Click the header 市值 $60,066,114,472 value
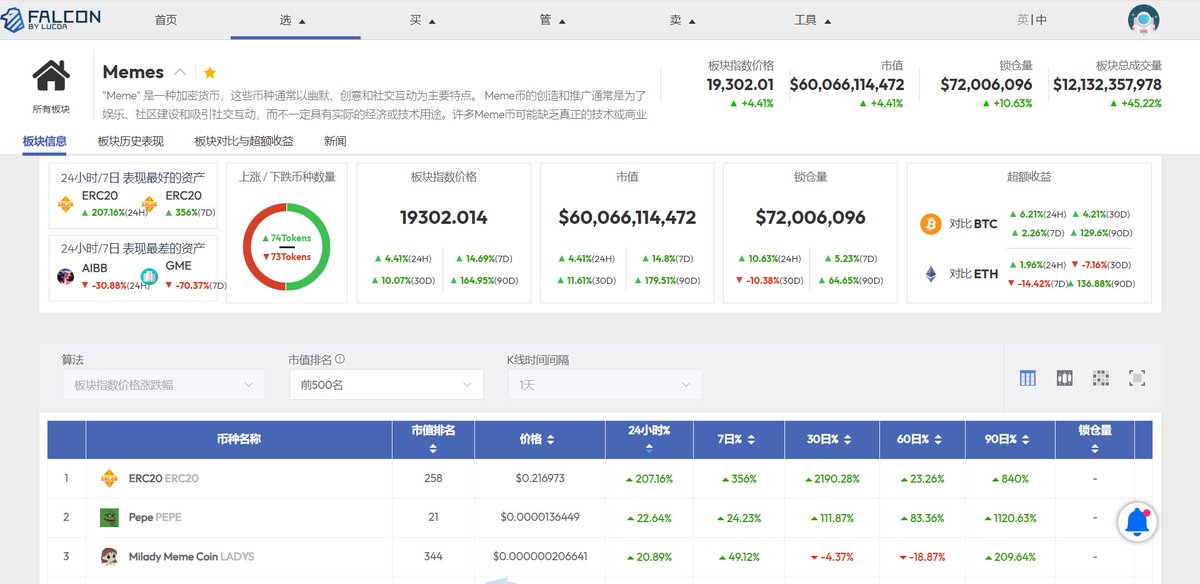The height and width of the screenshot is (584, 1200). 846,85
